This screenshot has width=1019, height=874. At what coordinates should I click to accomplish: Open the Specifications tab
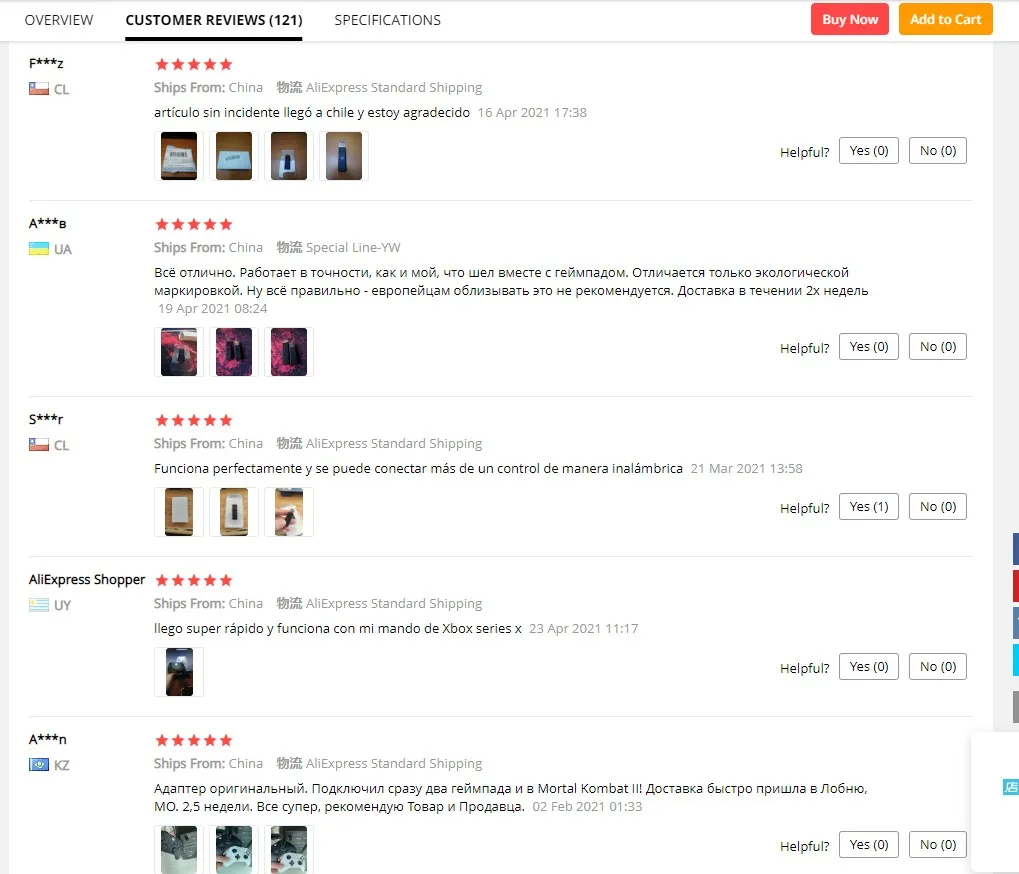(387, 20)
